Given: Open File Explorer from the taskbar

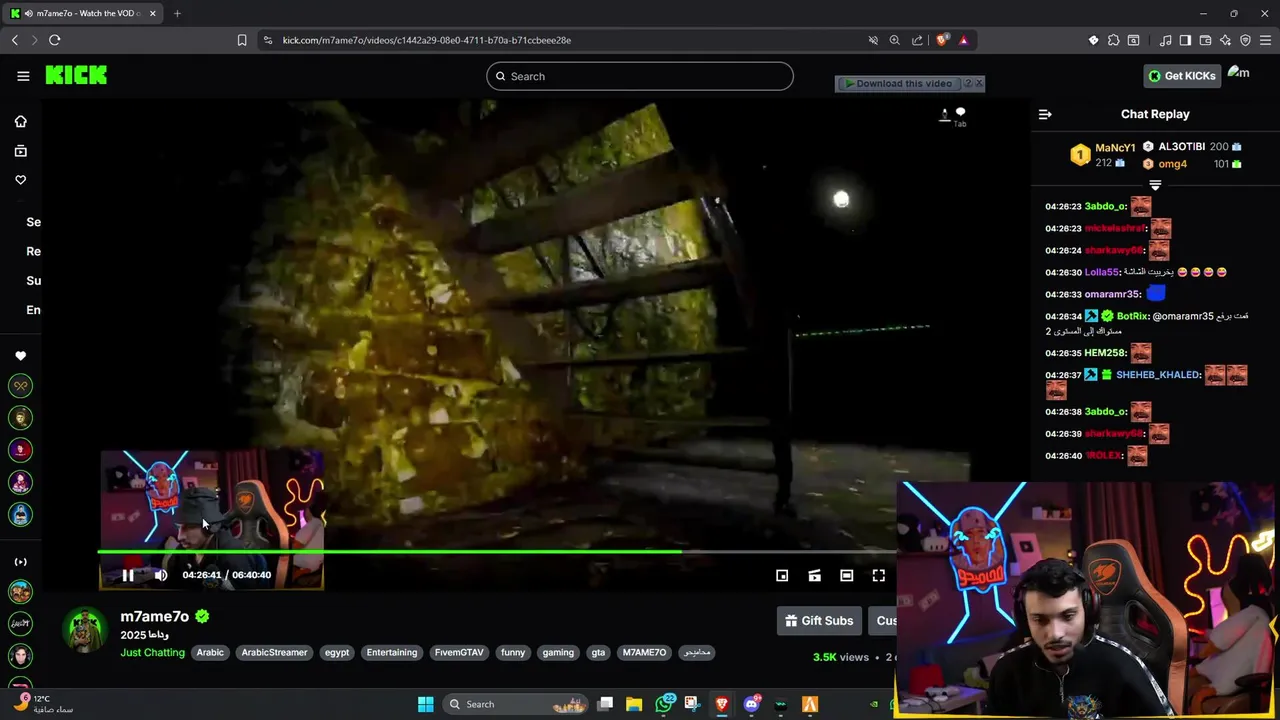Looking at the screenshot, I should pyautogui.click(x=634, y=704).
